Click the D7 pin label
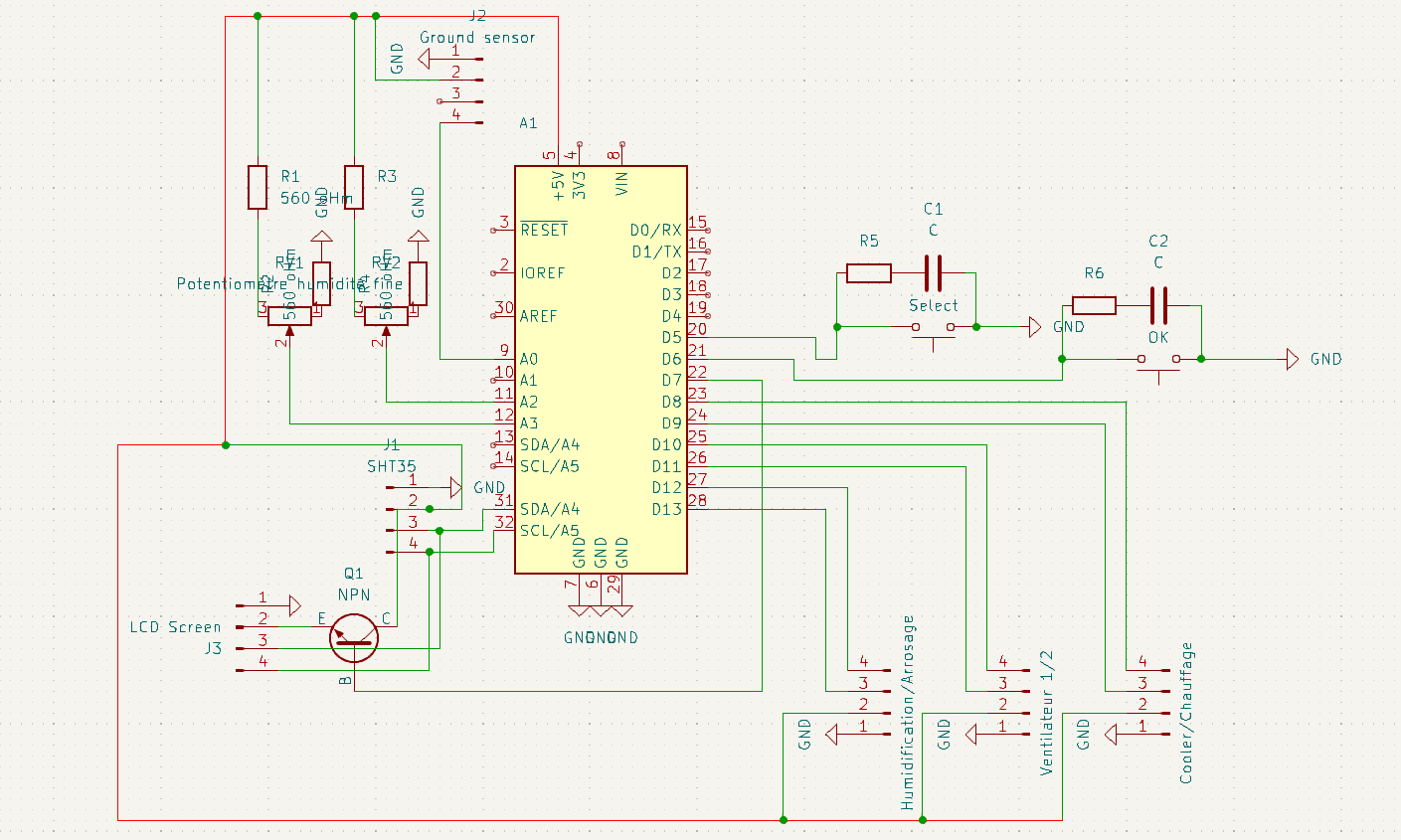1401x840 pixels. tap(672, 380)
